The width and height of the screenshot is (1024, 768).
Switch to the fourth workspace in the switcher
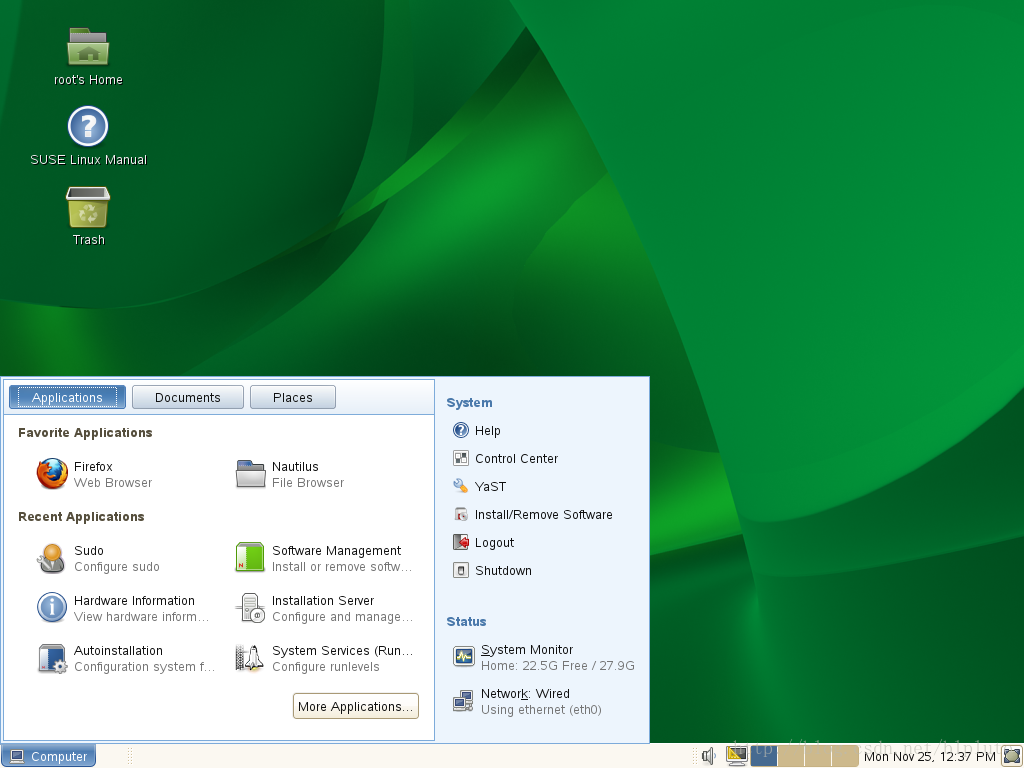(845, 756)
